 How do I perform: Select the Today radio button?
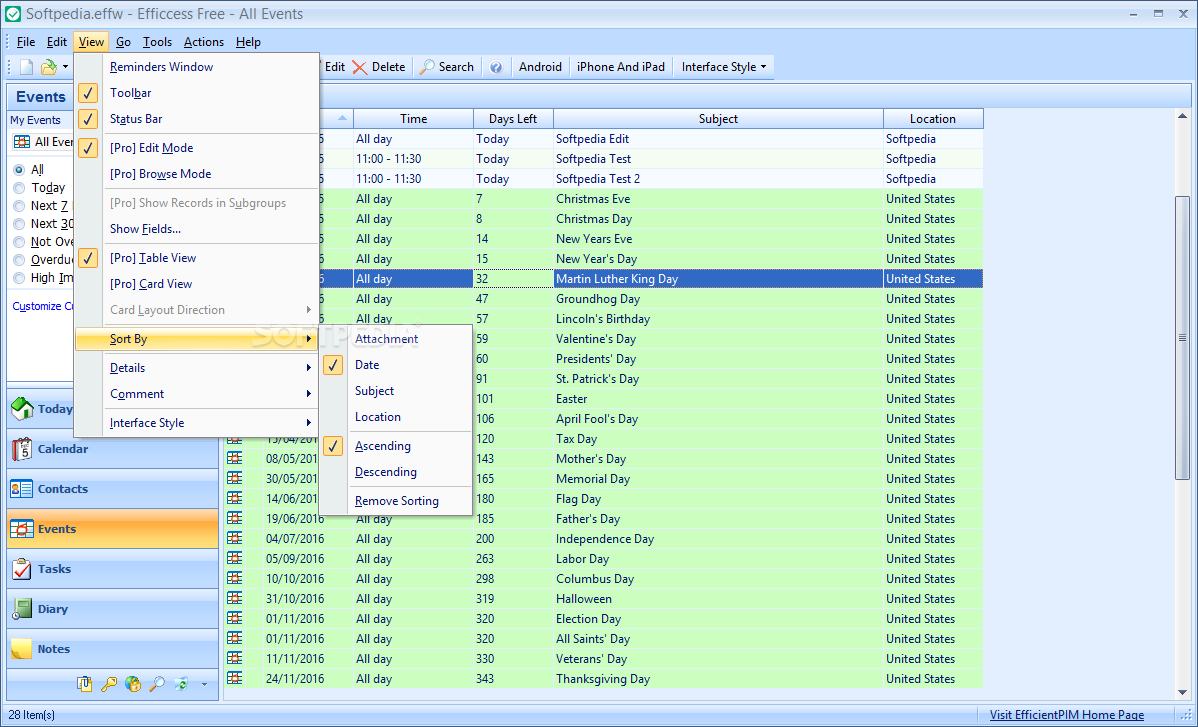coord(19,188)
